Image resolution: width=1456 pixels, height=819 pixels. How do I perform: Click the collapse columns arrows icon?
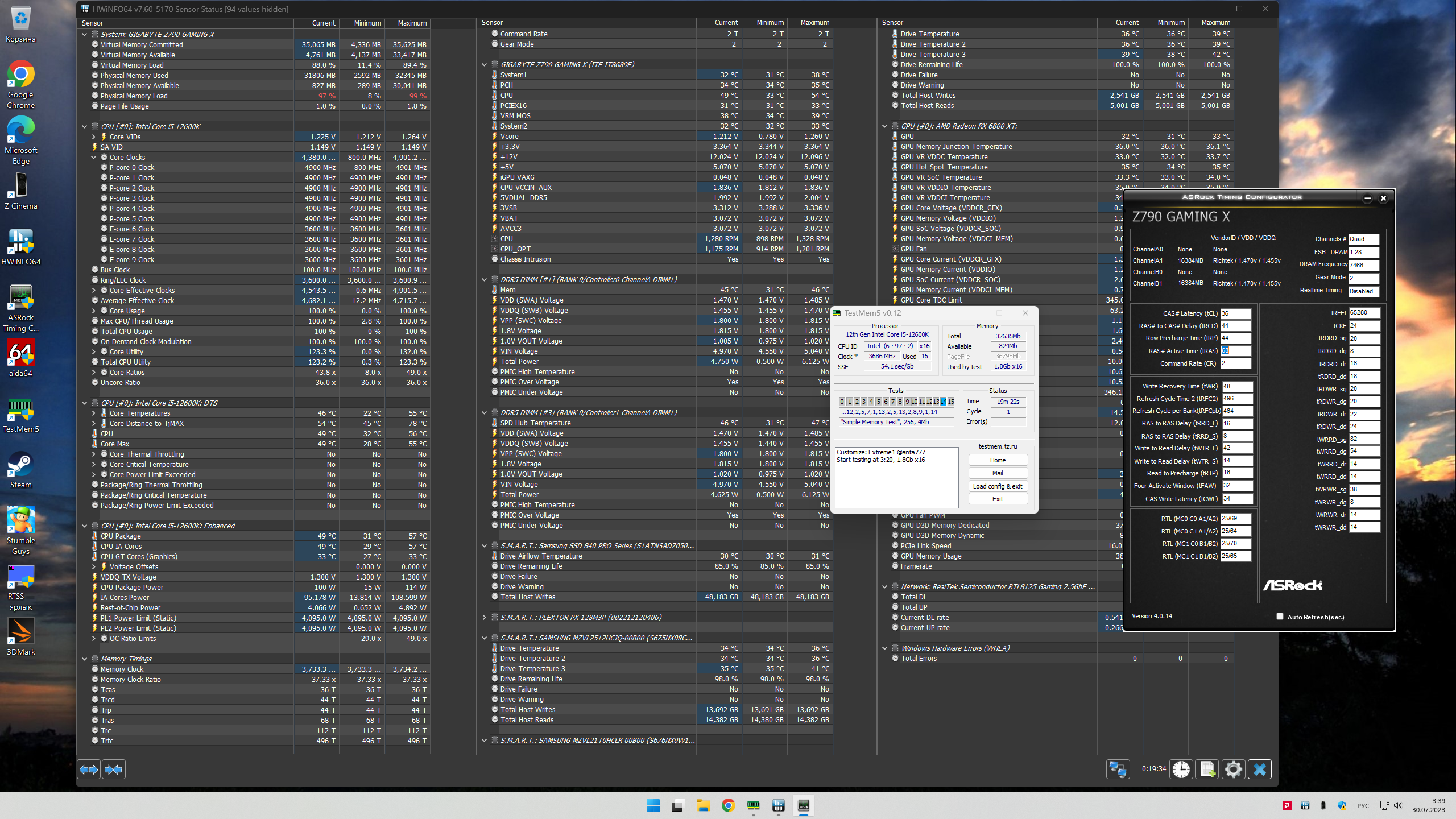click(113, 769)
